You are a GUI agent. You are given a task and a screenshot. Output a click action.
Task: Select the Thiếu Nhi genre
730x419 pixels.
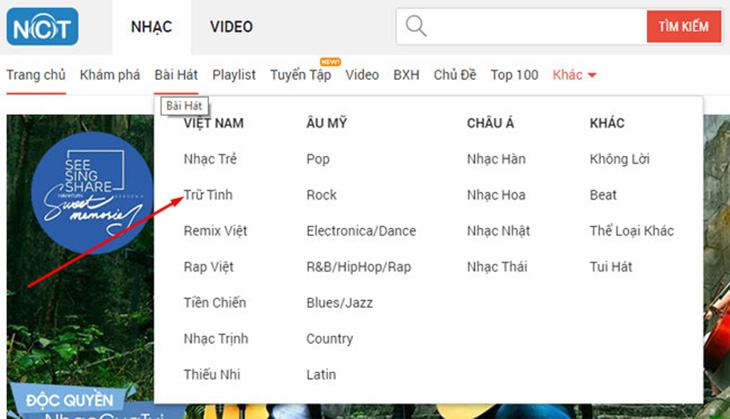[x=212, y=374]
